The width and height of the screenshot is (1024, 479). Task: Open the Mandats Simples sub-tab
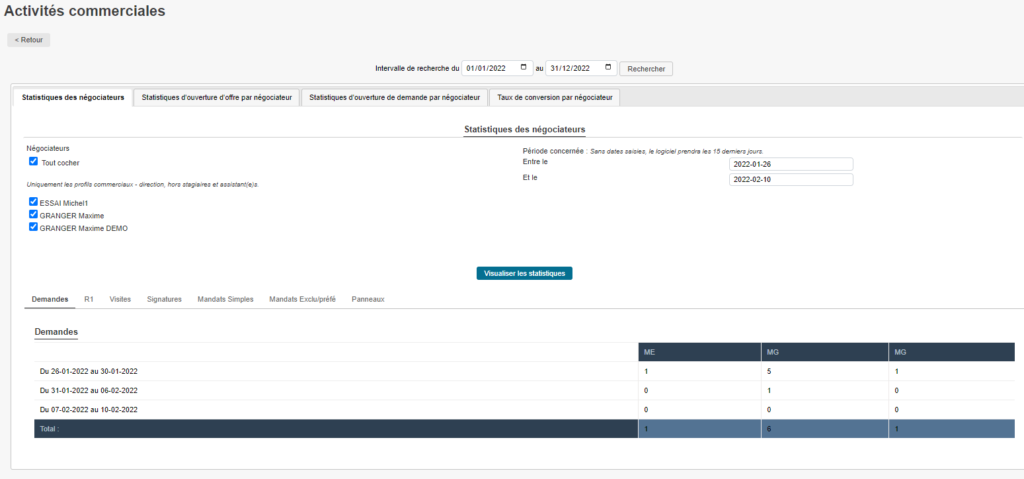[226, 299]
